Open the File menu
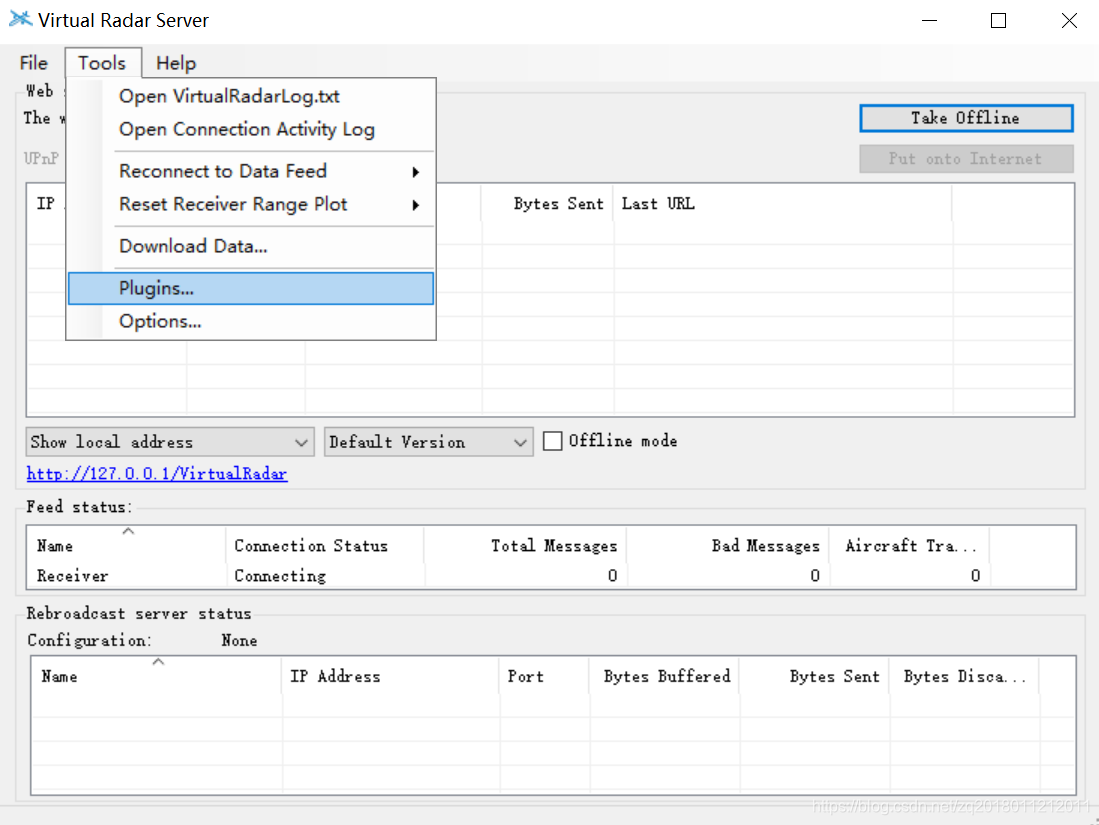Viewport: 1099px width, 825px height. point(34,63)
